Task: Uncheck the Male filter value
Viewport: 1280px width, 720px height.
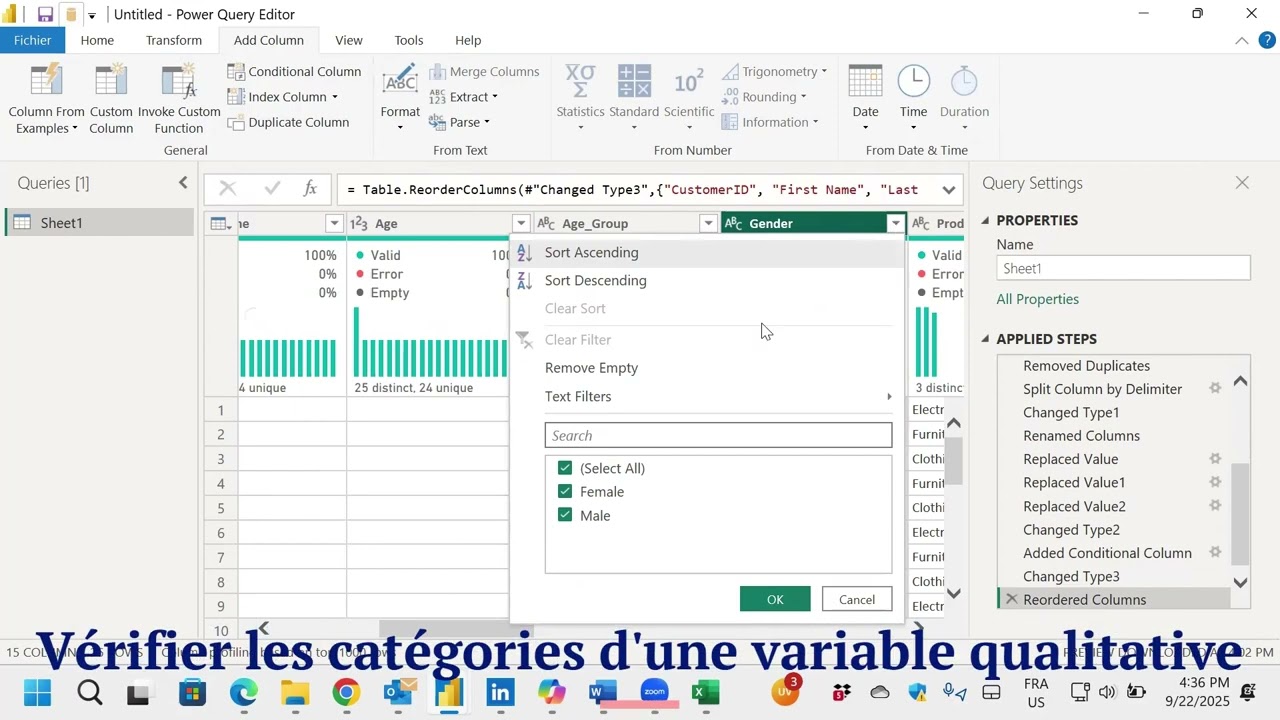Action: (x=565, y=515)
